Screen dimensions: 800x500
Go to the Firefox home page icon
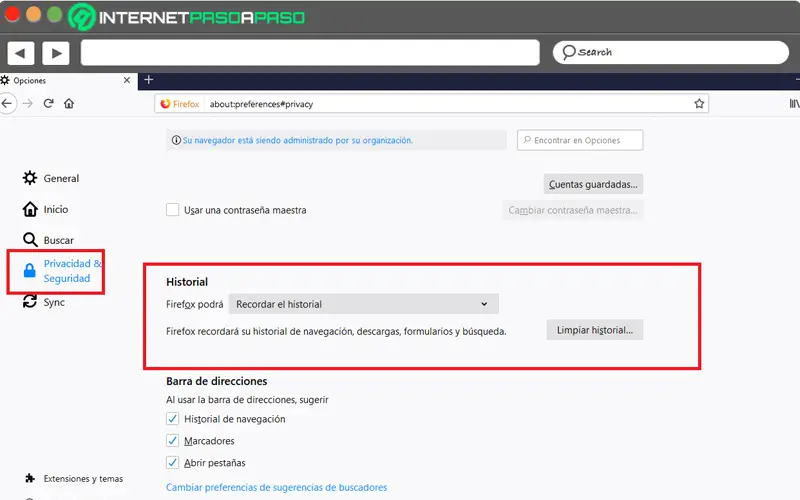69,104
